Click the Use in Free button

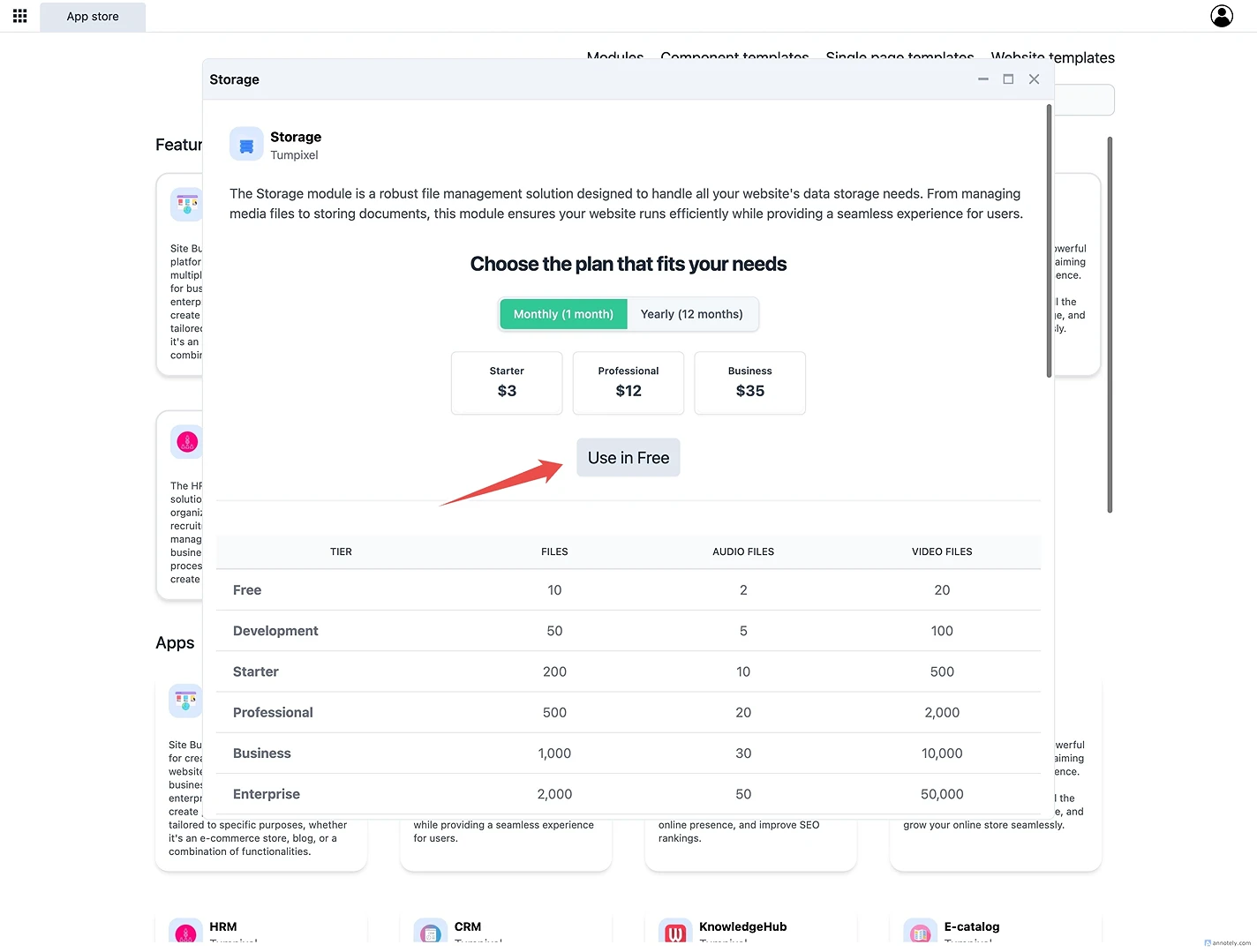tap(628, 458)
